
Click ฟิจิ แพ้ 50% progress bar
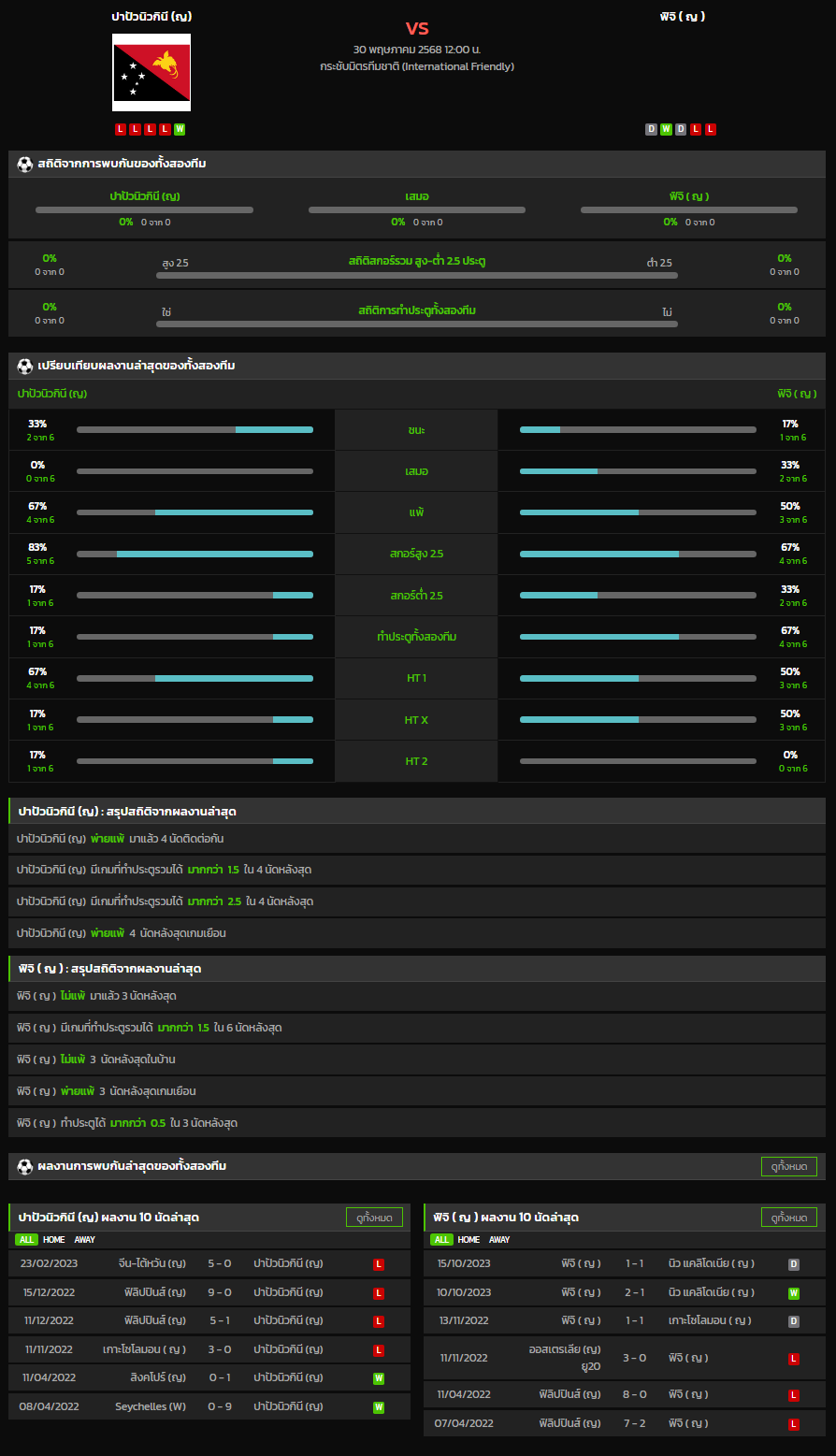tap(638, 512)
